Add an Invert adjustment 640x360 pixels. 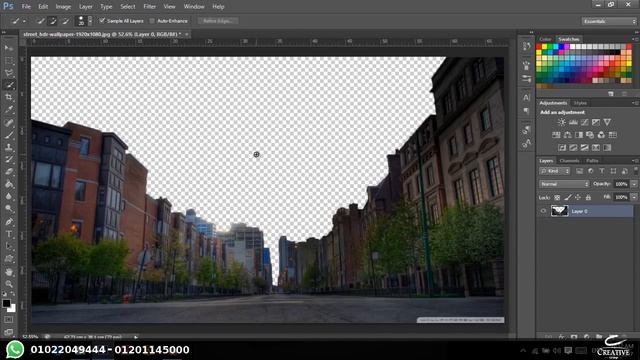click(x=562, y=147)
